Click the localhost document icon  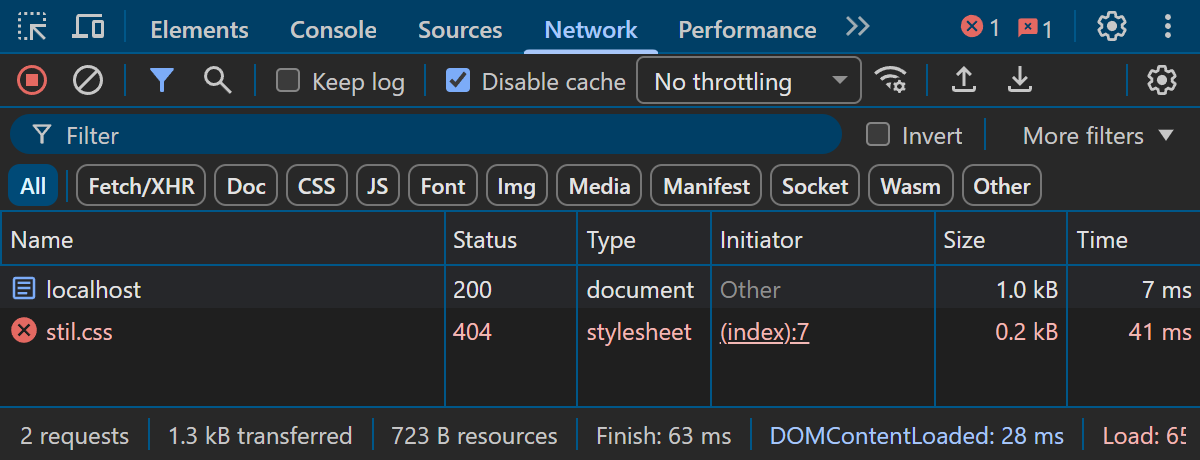pyautogui.click(x=23, y=290)
